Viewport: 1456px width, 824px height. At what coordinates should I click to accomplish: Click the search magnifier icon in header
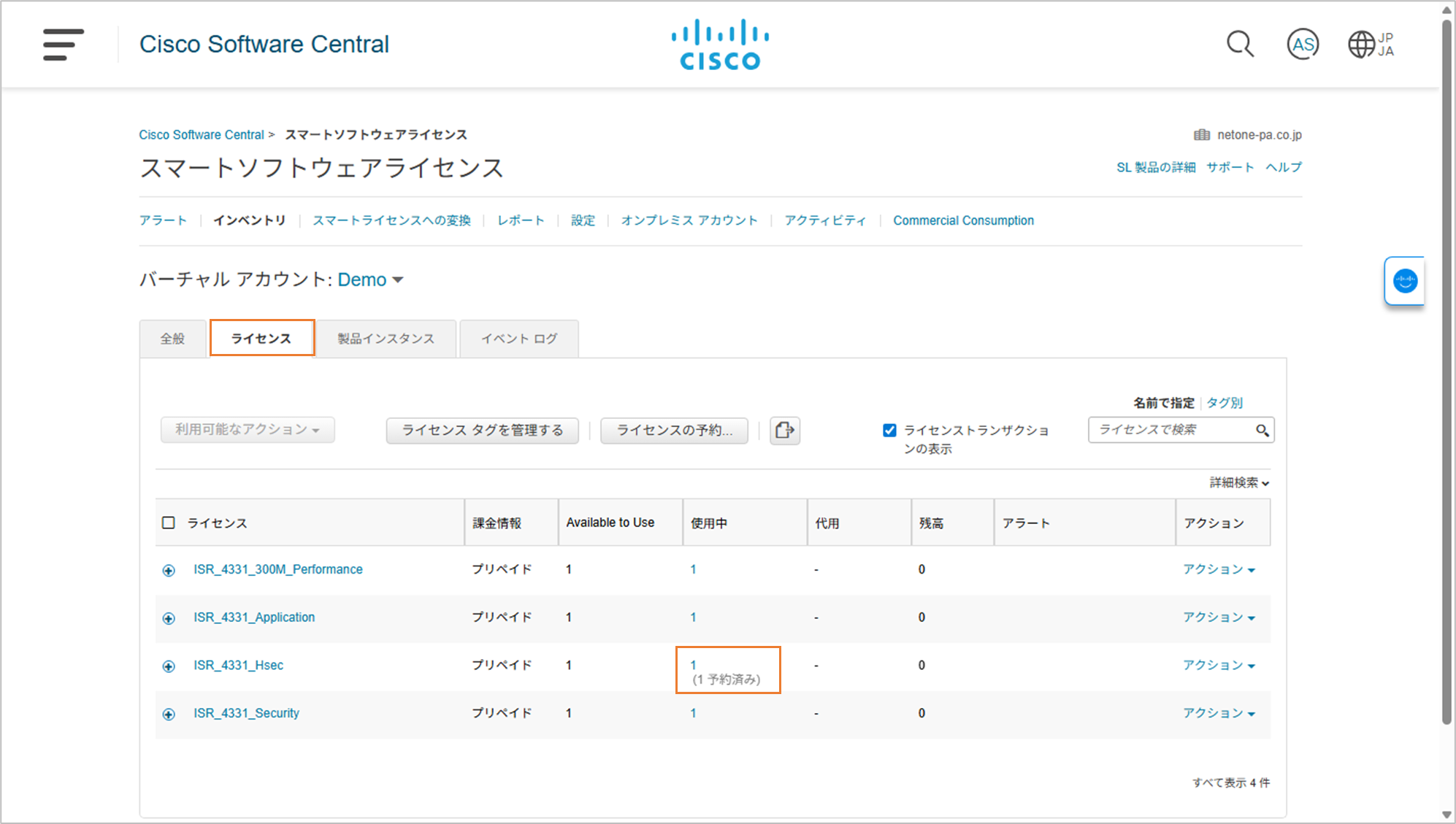pyautogui.click(x=1239, y=45)
